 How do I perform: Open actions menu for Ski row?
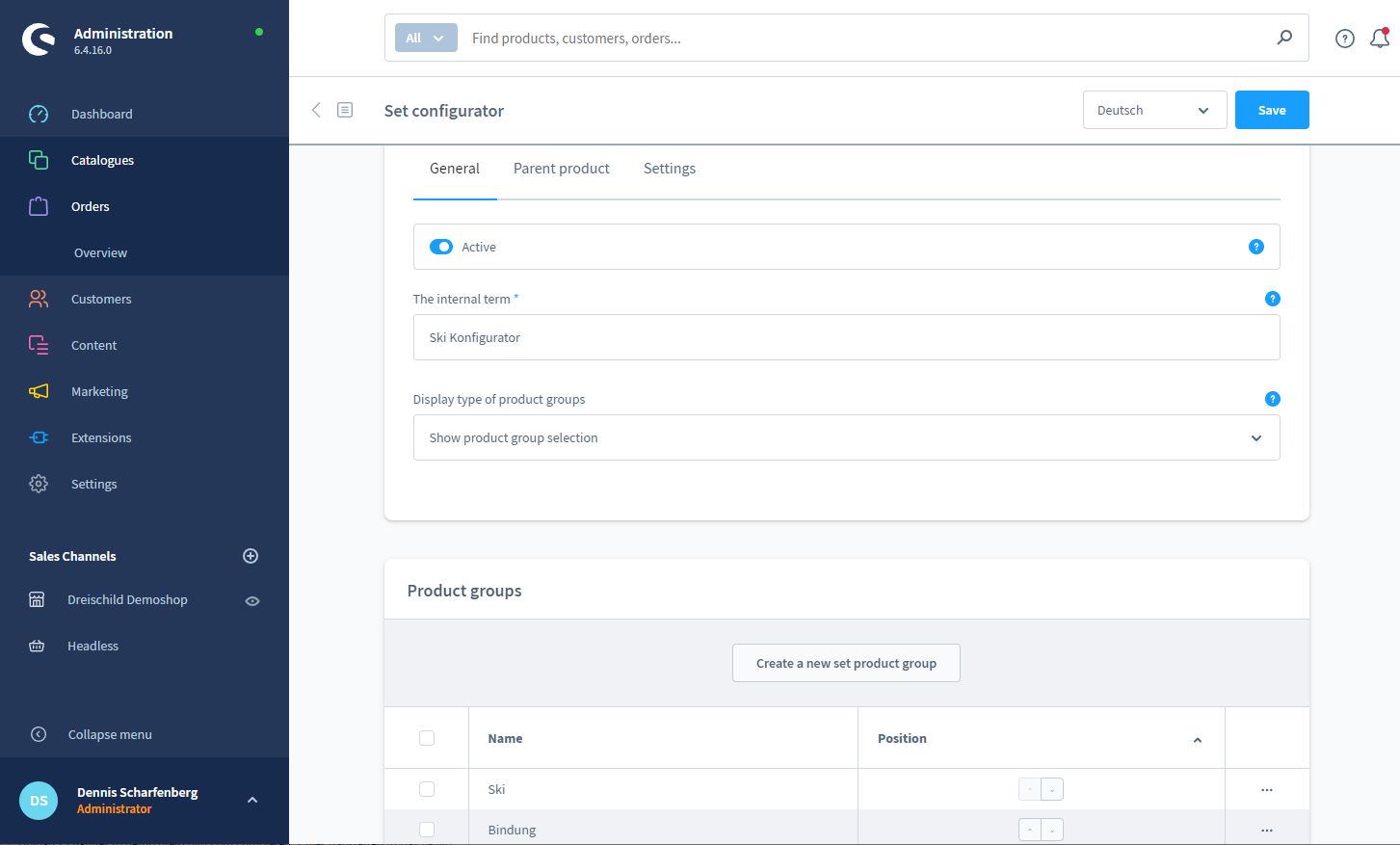coord(1267,790)
